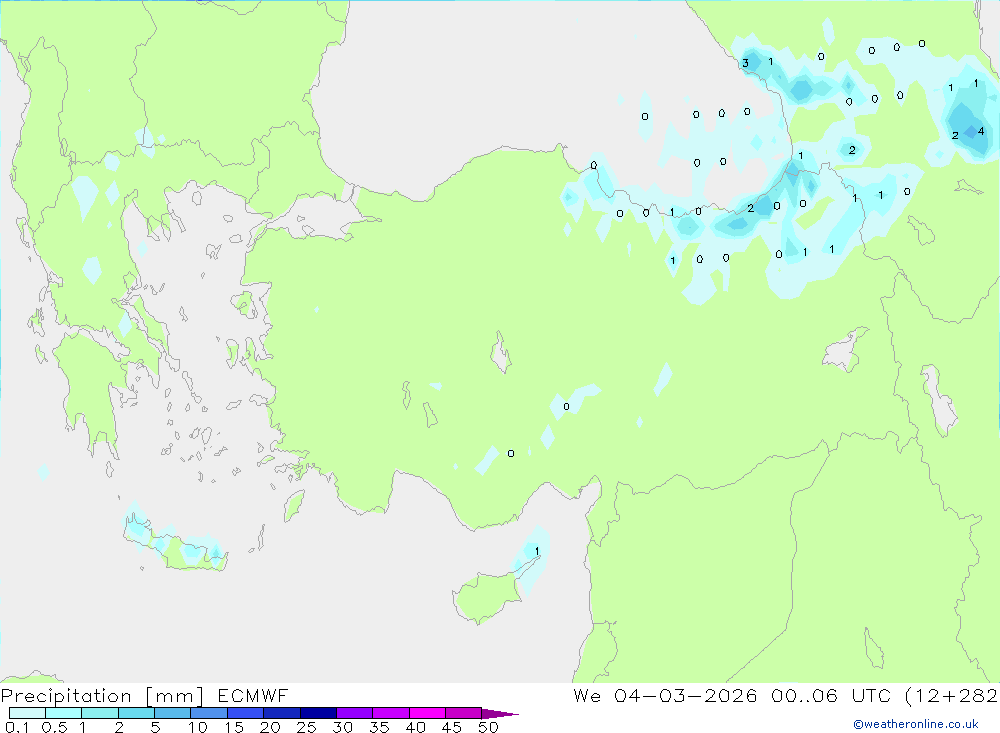Pick the legend swatch between 25 and 30
This screenshot has width=1000, height=733.
pos(318,713)
